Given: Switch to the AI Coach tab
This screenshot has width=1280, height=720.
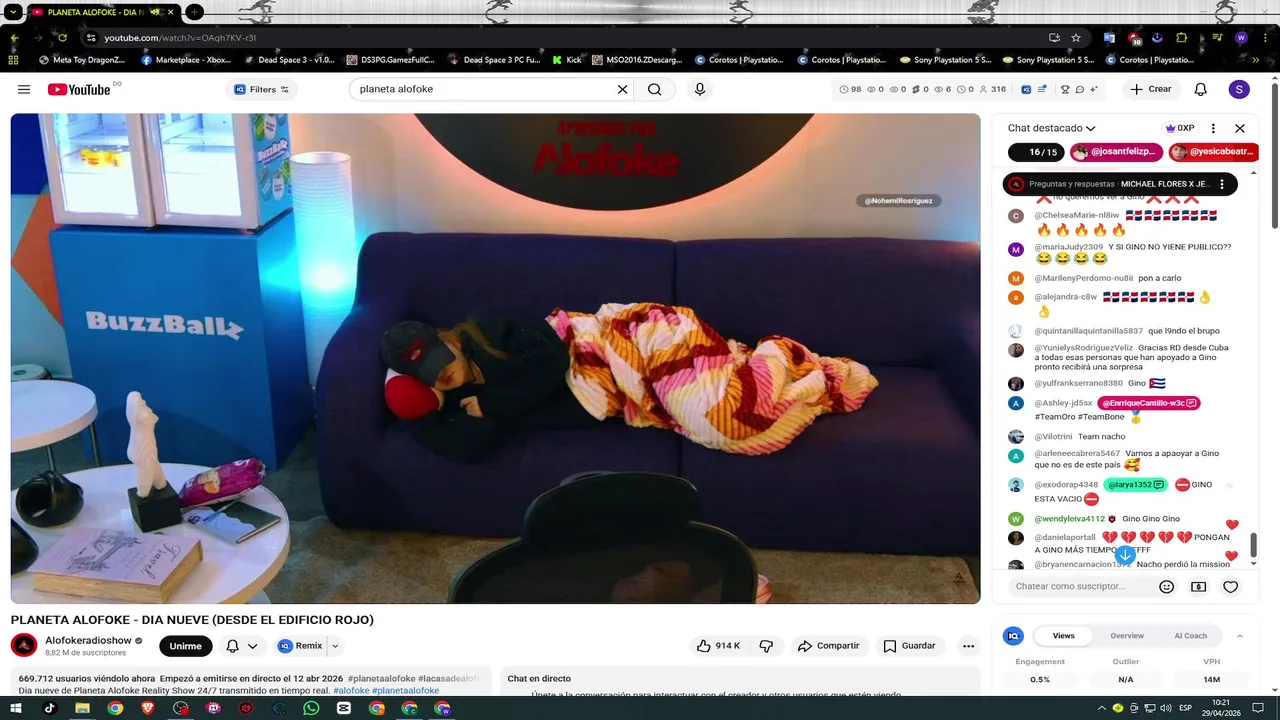Looking at the screenshot, I should point(1190,636).
